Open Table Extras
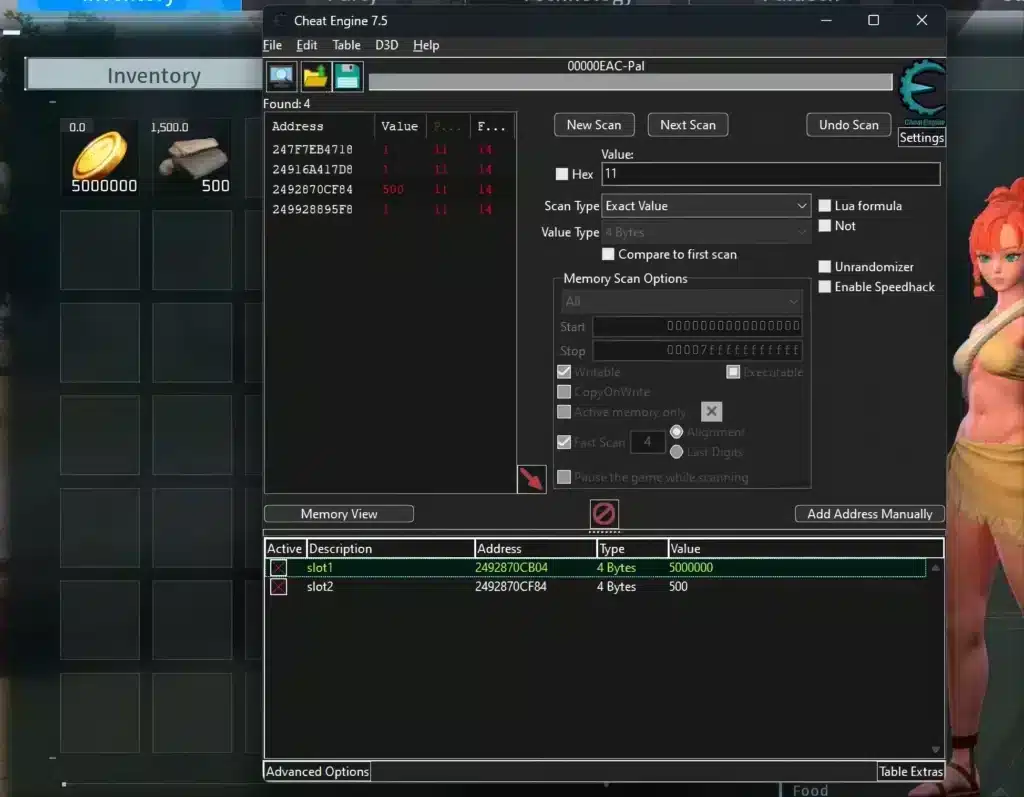Viewport: 1024px width, 797px height. tap(910, 772)
